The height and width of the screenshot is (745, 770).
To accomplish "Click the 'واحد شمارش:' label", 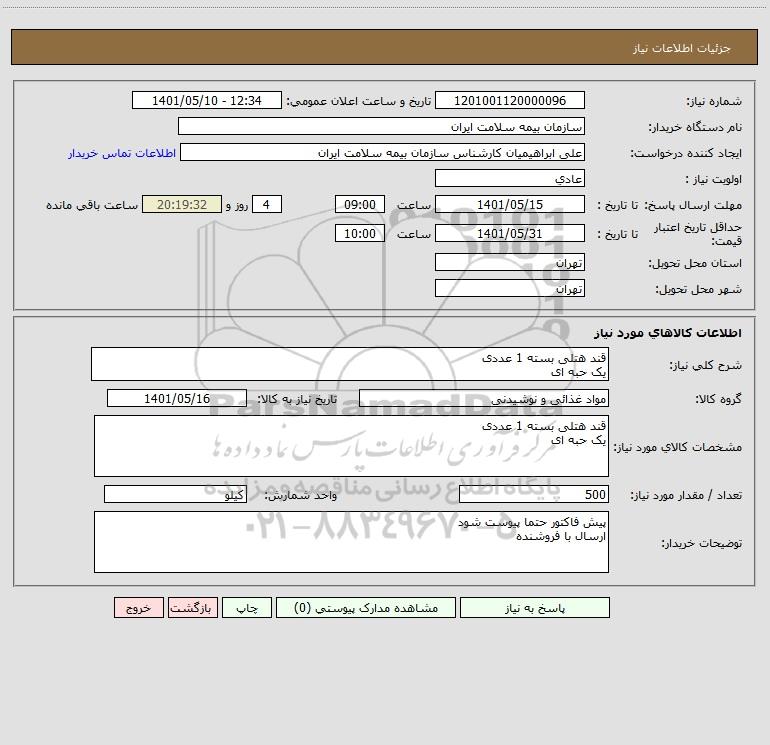I will point(301,496).
